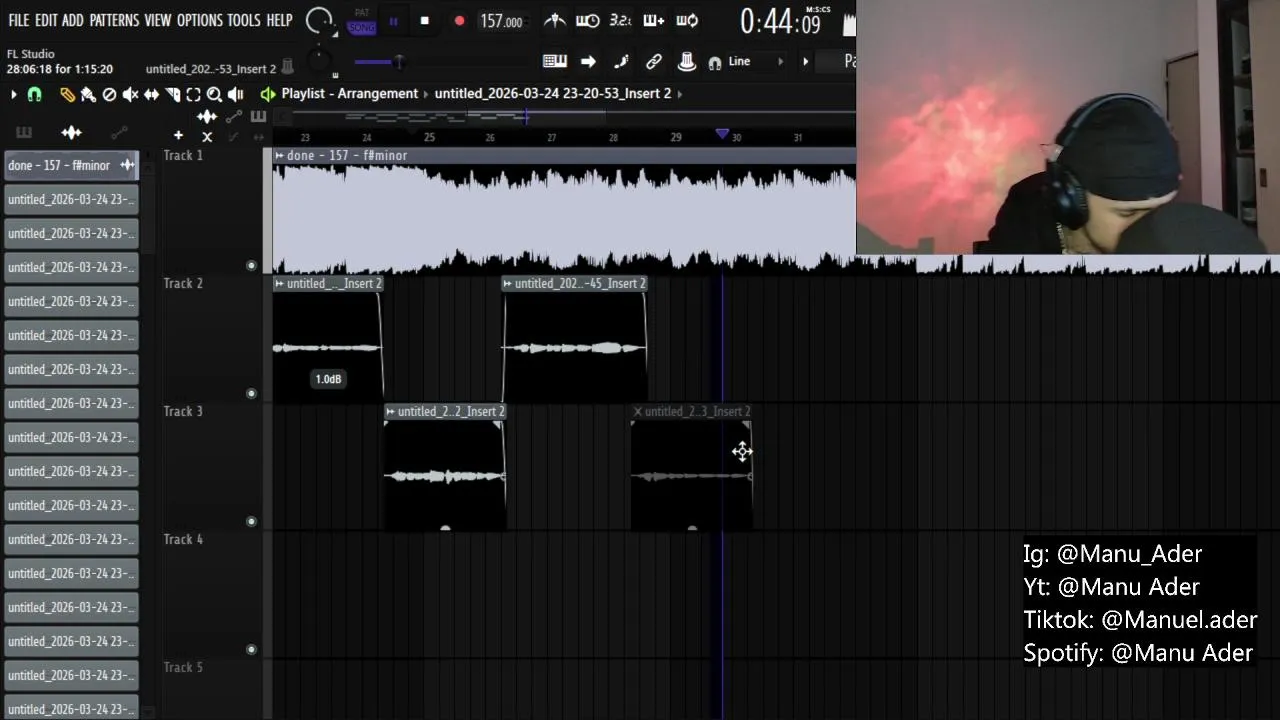Toggle the 3-2-1 recording countdown
The width and height of the screenshot is (1280, 720).
tap(620, 20)
